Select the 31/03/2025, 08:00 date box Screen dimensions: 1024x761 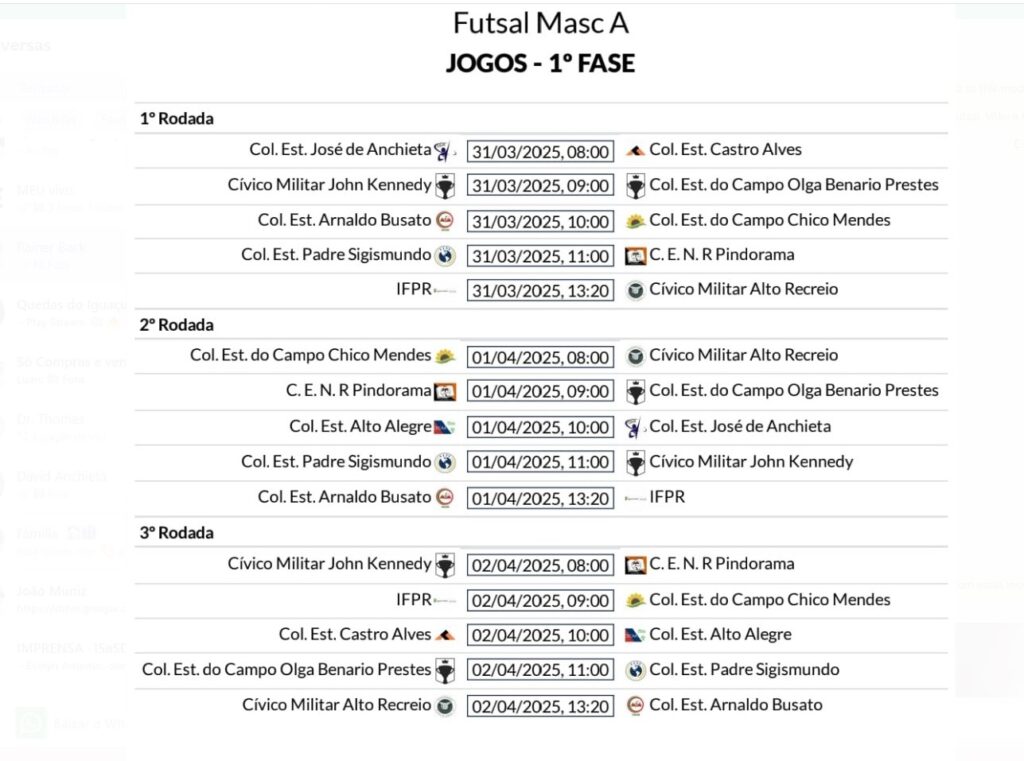(x=540, y=152)
